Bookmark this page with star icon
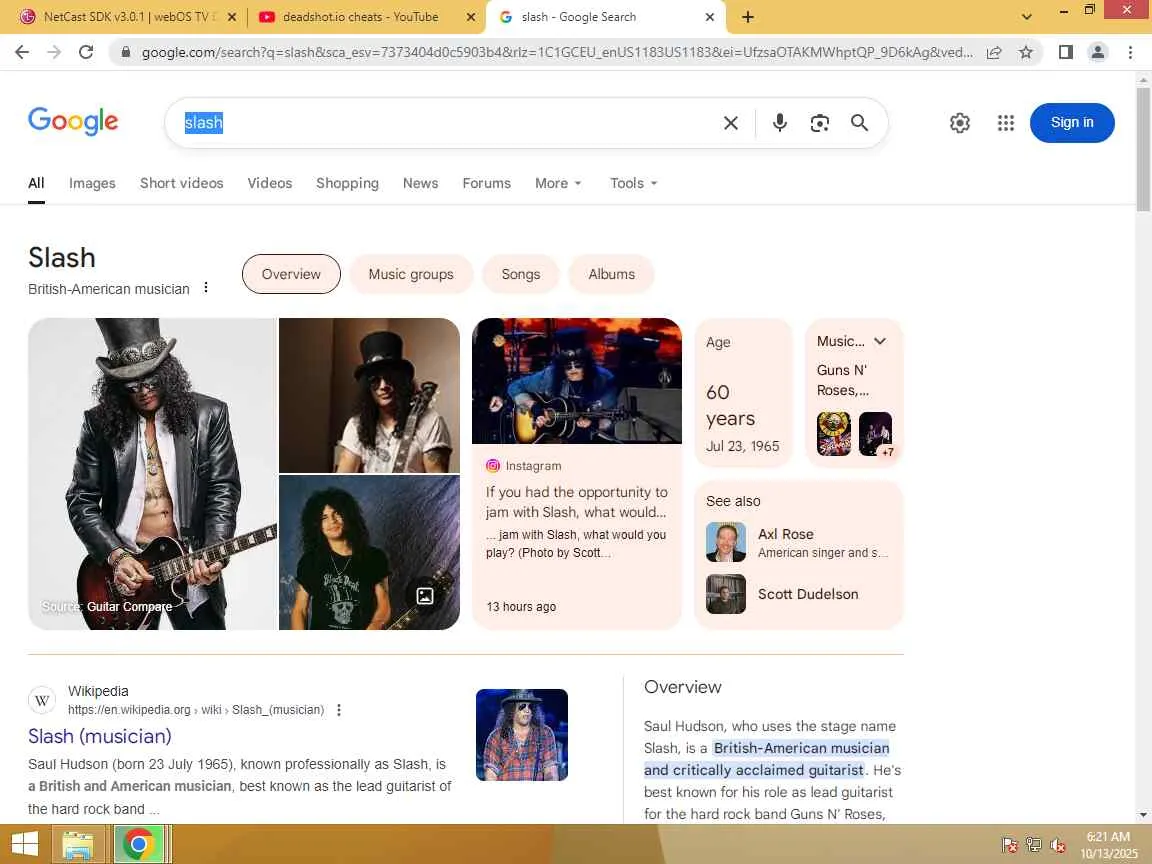This screenshot has height=864, width=1152. (1026, 52)
